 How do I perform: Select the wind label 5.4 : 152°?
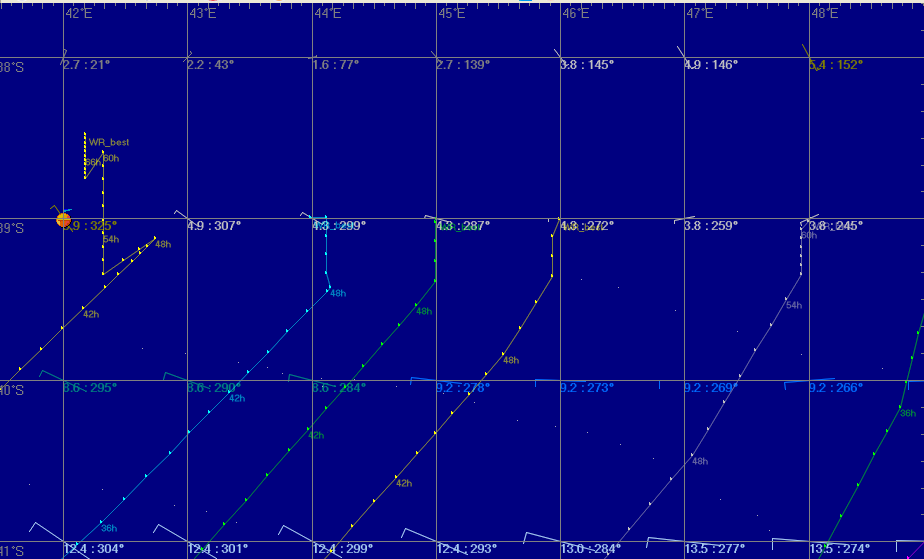835,65
